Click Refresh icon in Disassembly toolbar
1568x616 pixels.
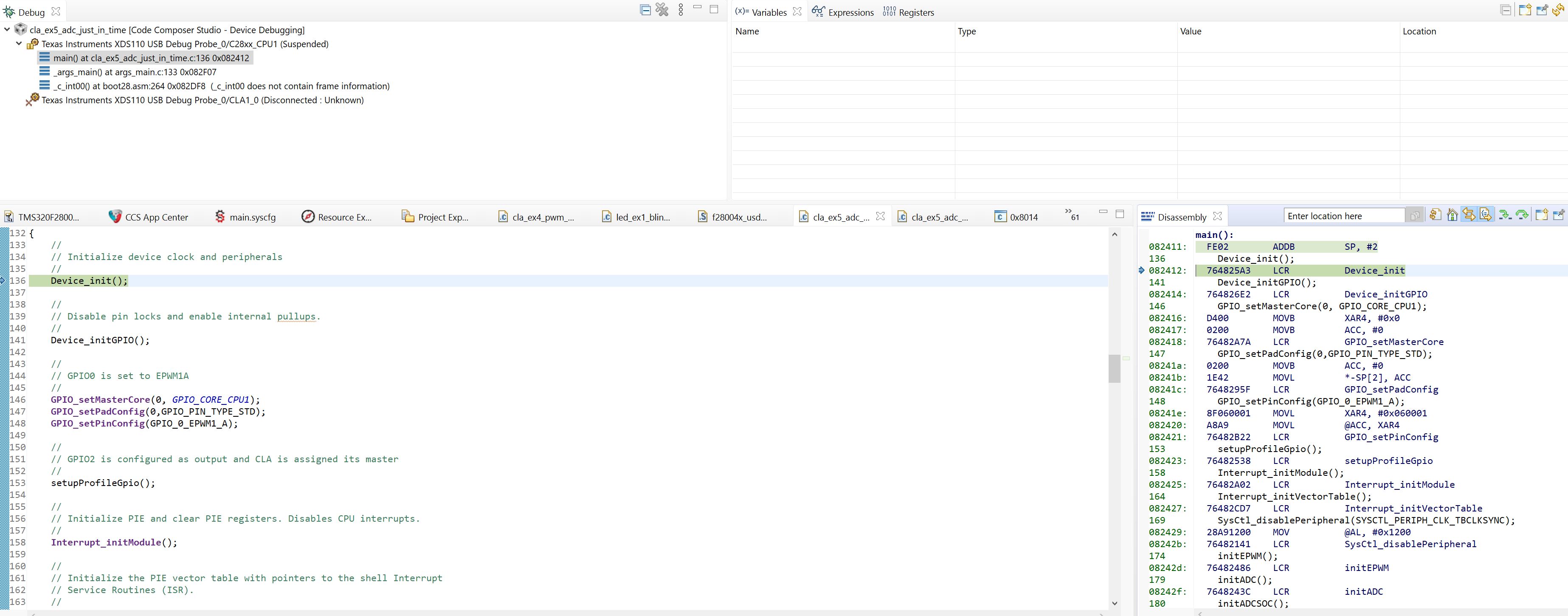coord(1435,215)
